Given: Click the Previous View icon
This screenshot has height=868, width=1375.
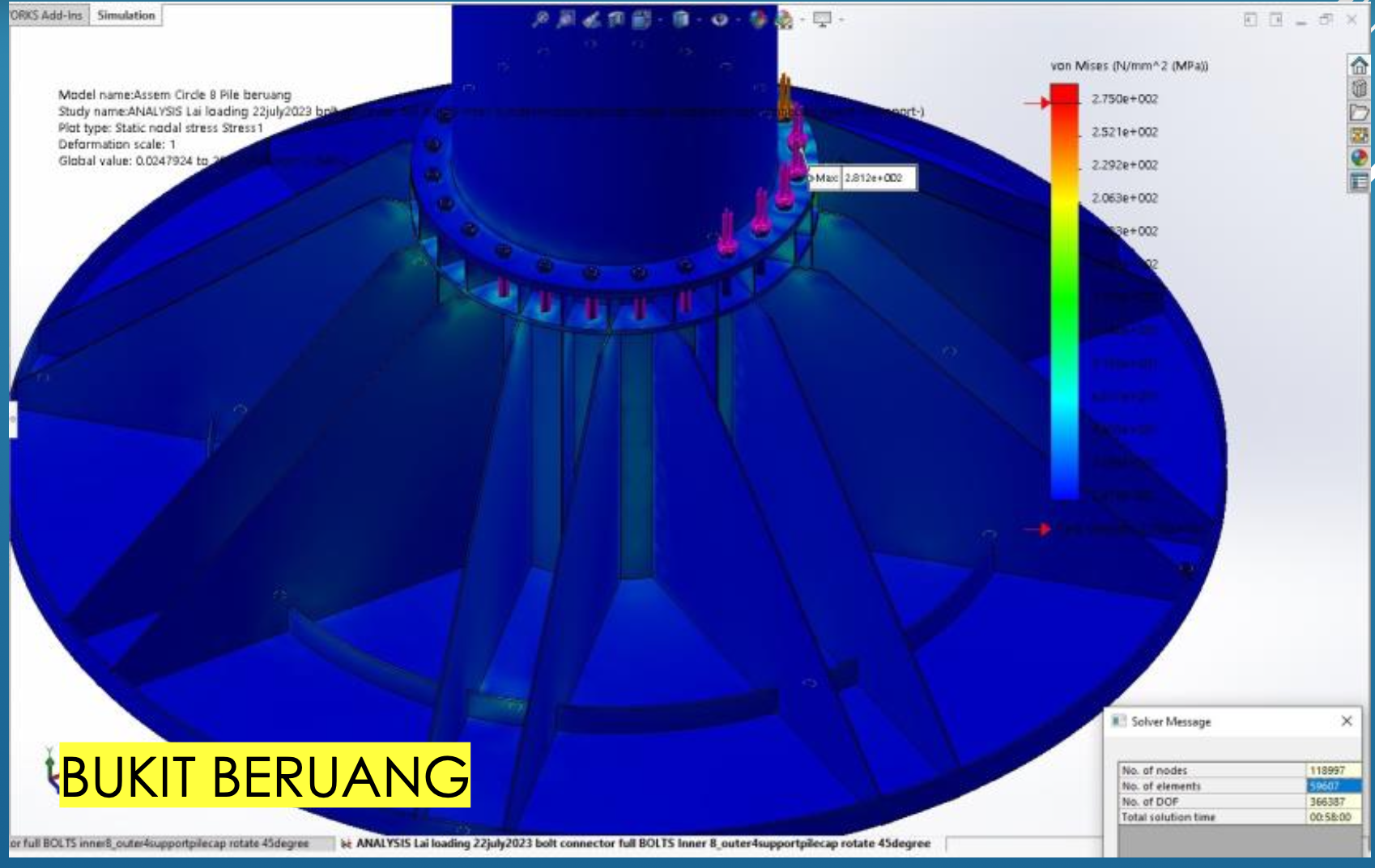Looking at the screenshot, I should [x=591, y=19].
